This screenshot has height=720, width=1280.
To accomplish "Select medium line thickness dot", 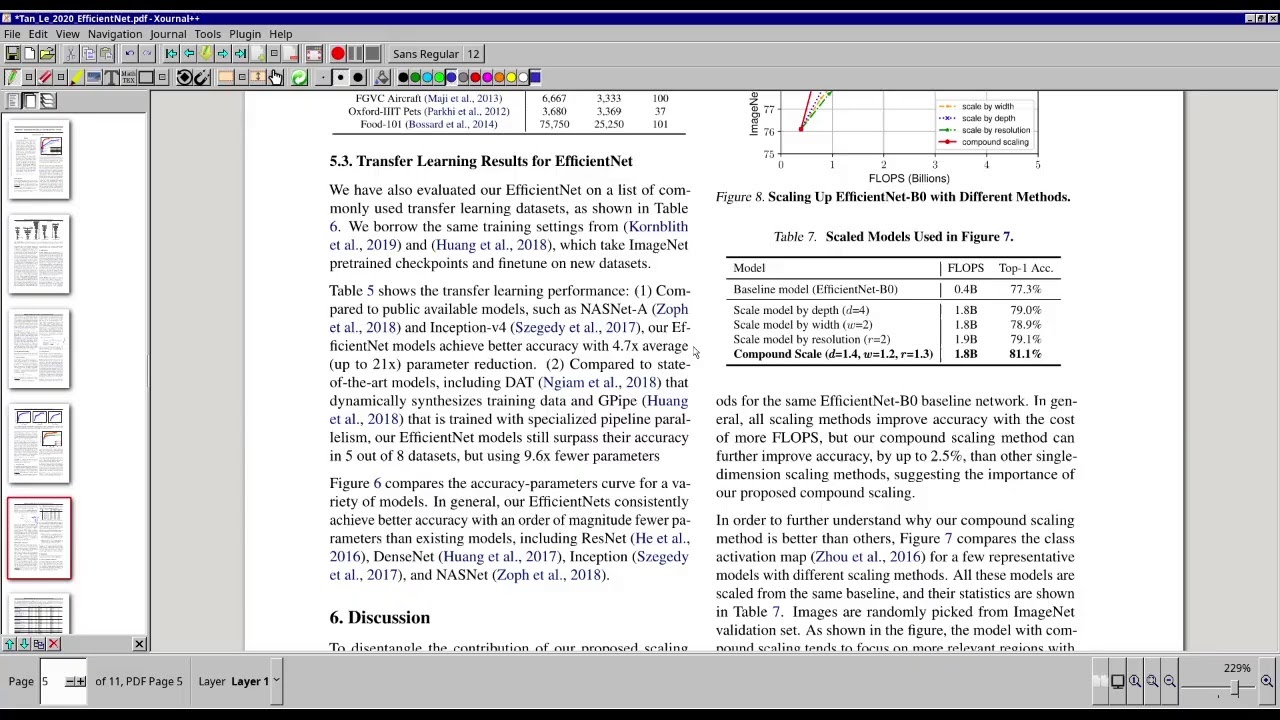I will (x=340, y=77).
